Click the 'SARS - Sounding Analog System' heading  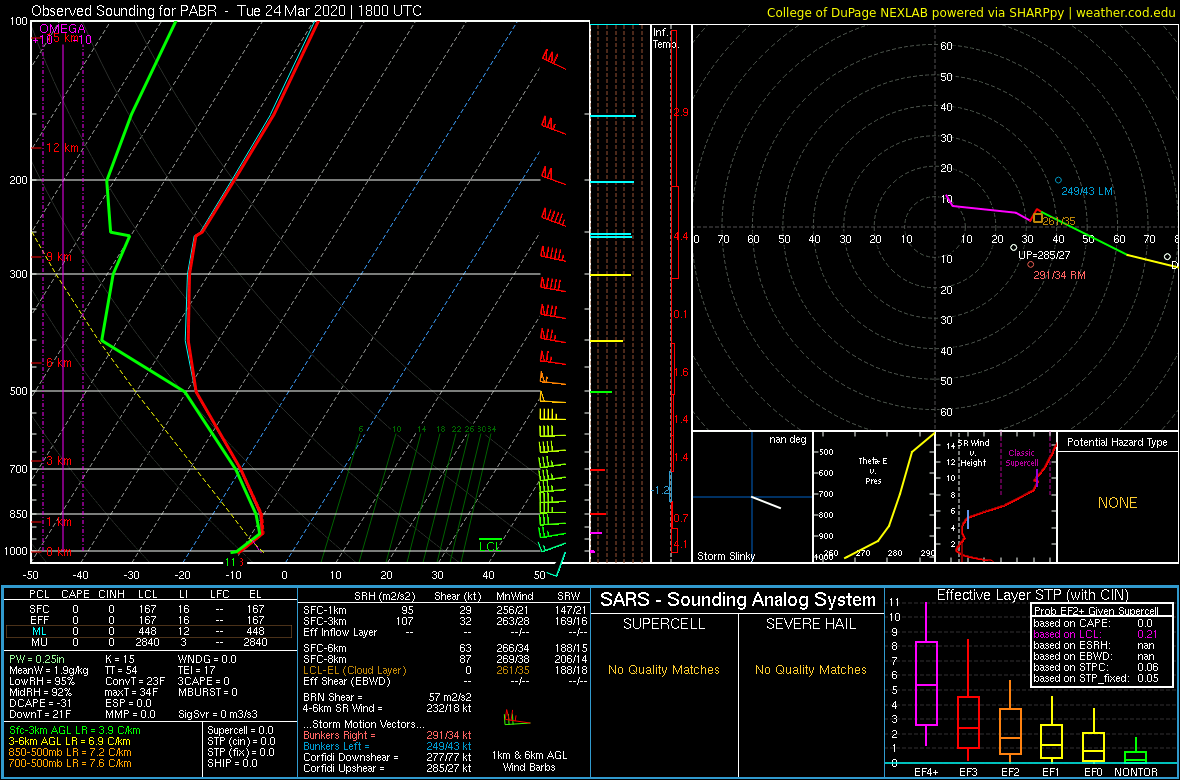[x=738, y=600]
